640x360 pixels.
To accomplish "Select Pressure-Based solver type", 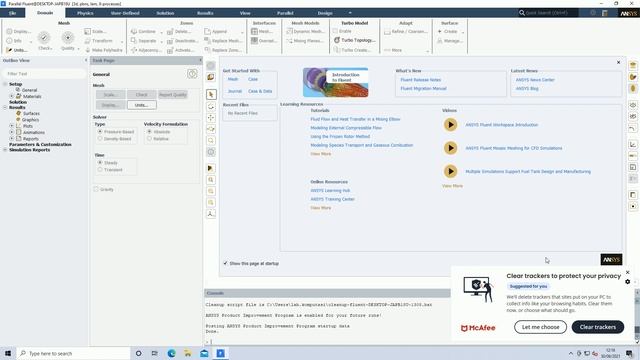I will tap(100, 132).
